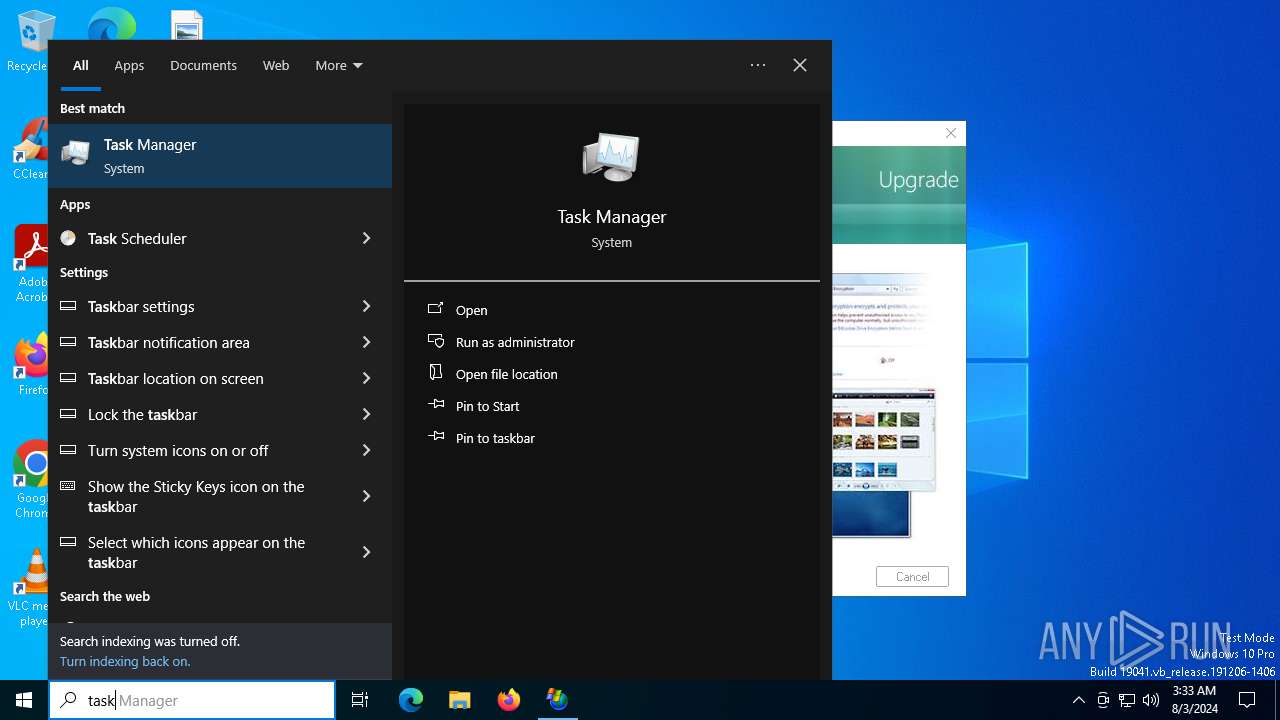The image size is (1280, 720).
Task: Close the search panel with X
Action: pos(800,65)
